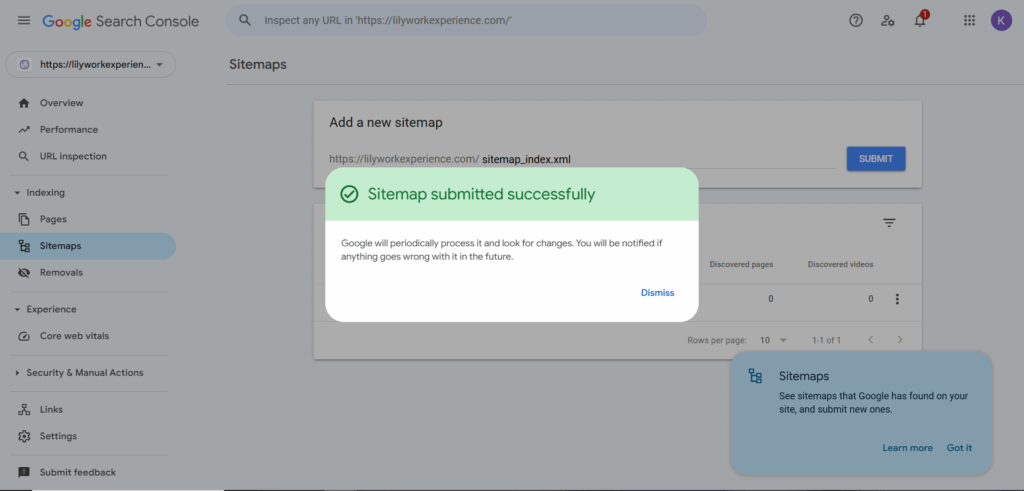Click the search magnifier icon in URL bar
1024x491 pixels.
click(x=245, y=20)
